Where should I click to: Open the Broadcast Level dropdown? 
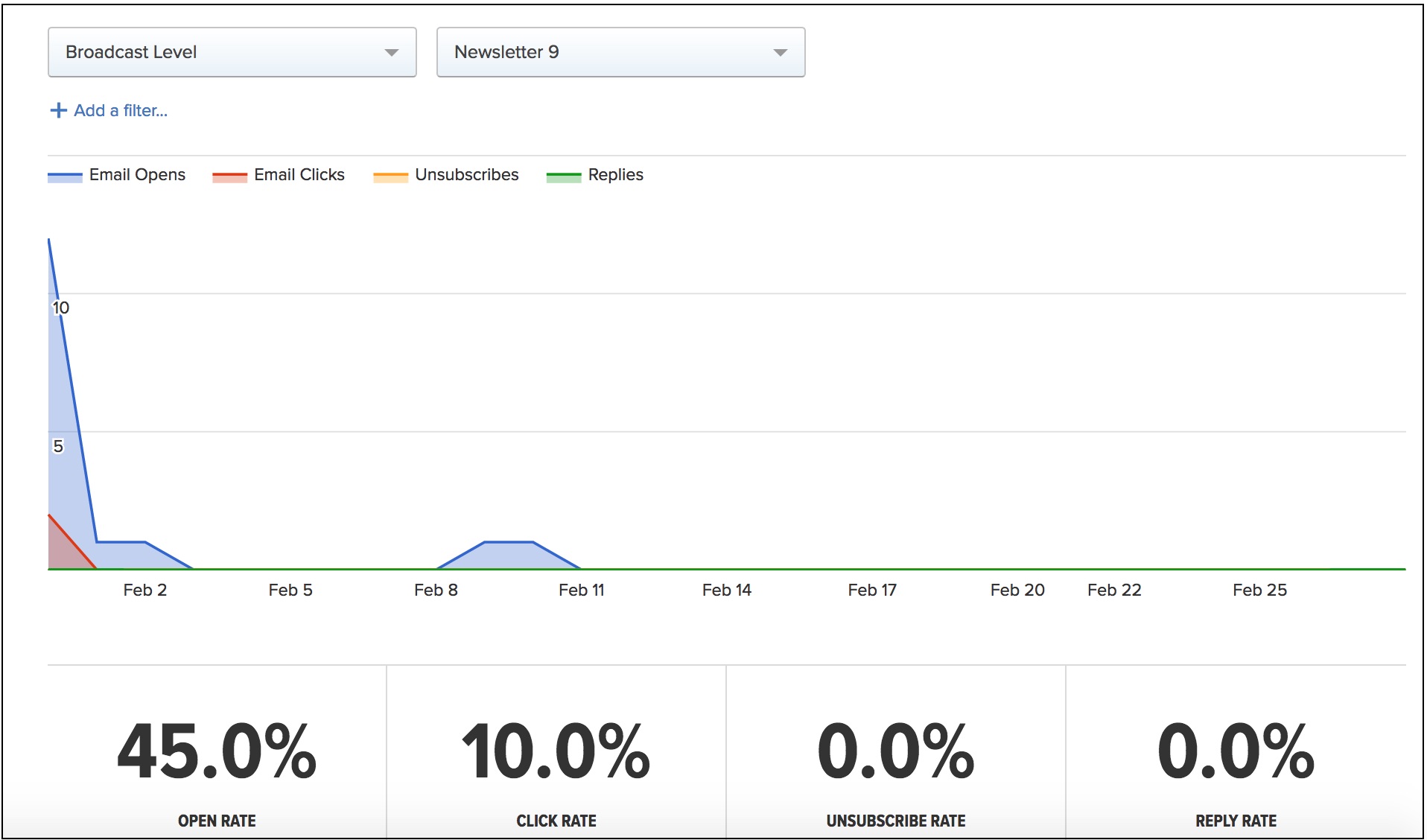point(232,52)
